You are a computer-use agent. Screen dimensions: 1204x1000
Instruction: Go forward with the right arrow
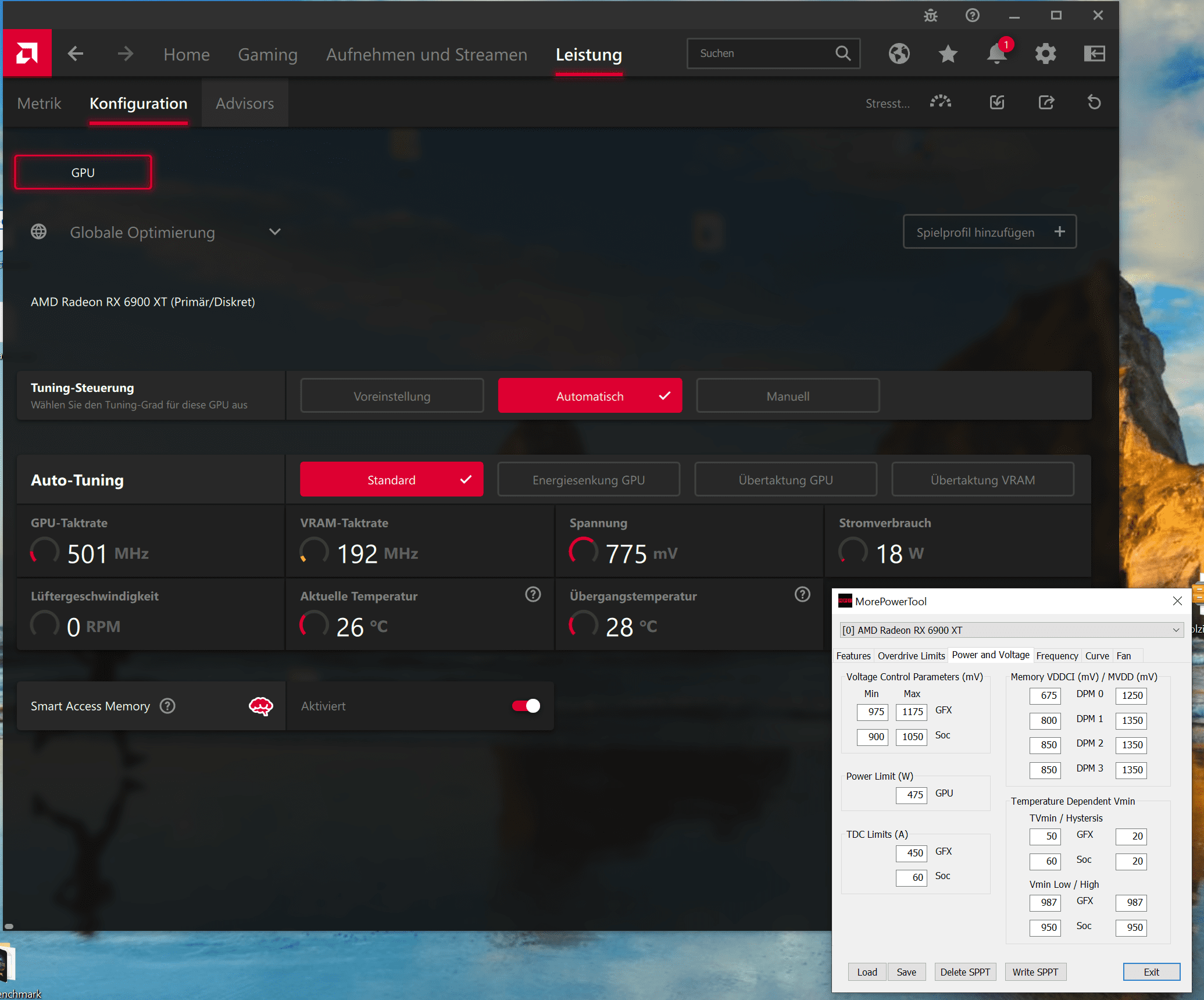(125, 54)
